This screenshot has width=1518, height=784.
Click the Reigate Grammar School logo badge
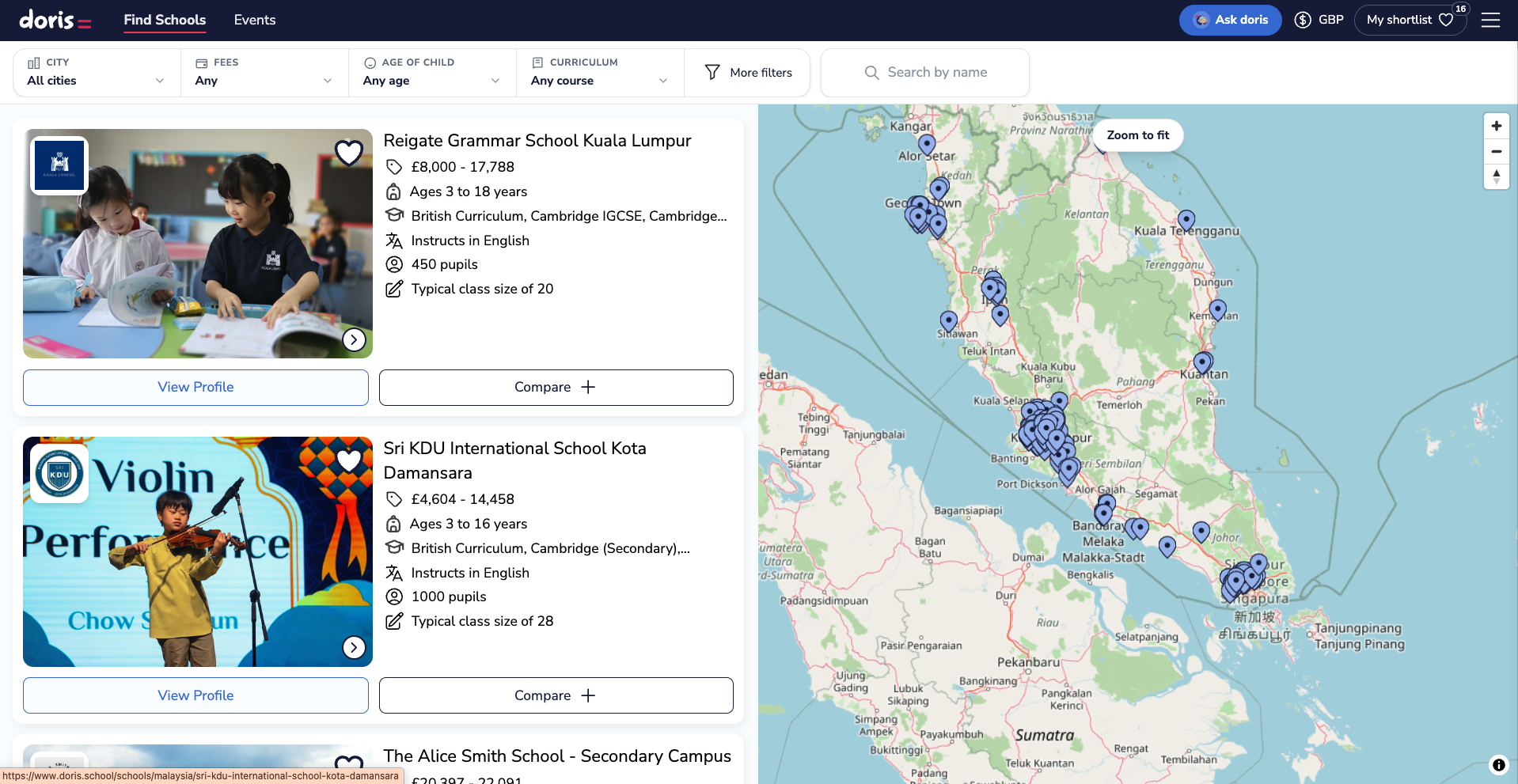tap(59, 165)
